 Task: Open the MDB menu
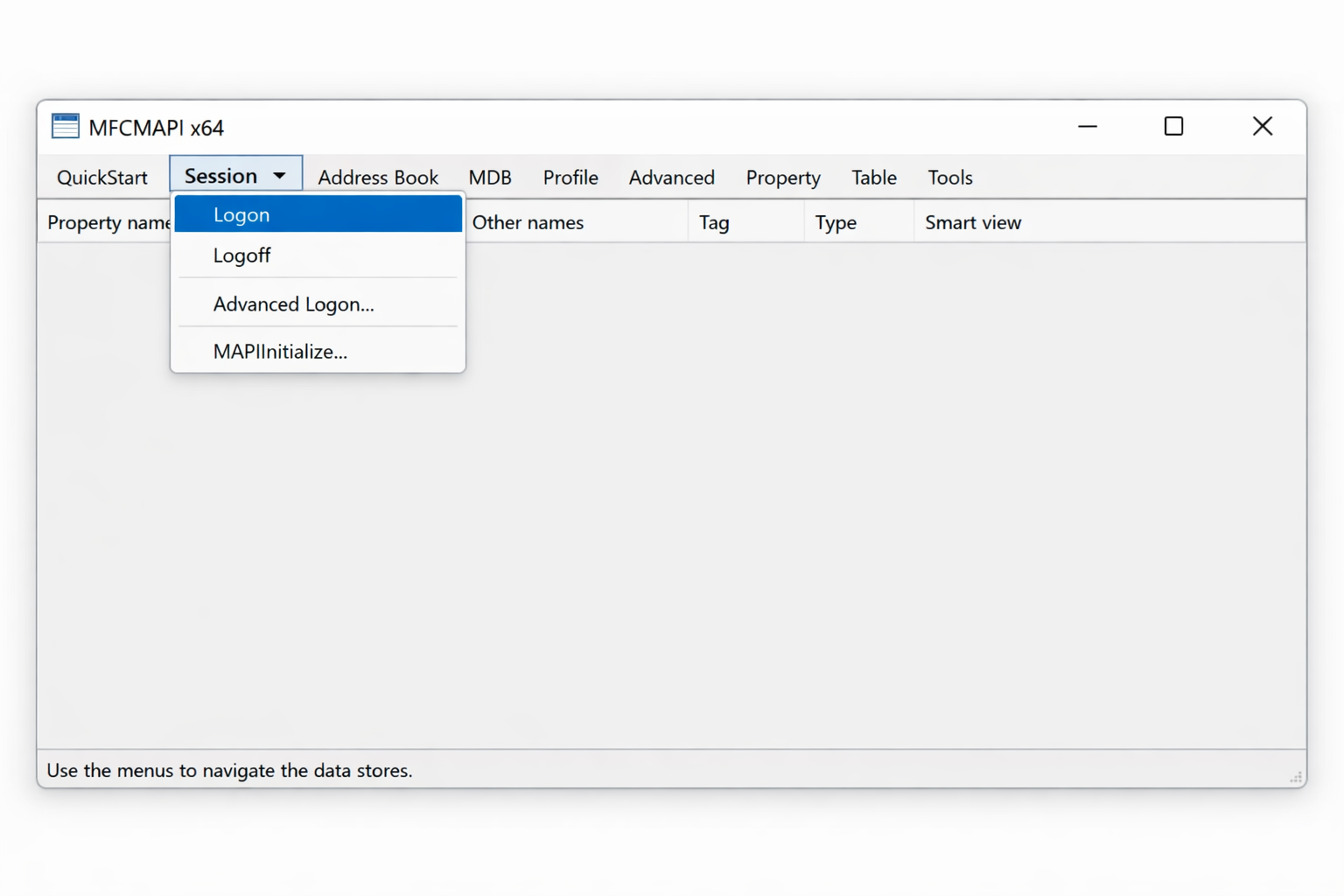(490, 177)
